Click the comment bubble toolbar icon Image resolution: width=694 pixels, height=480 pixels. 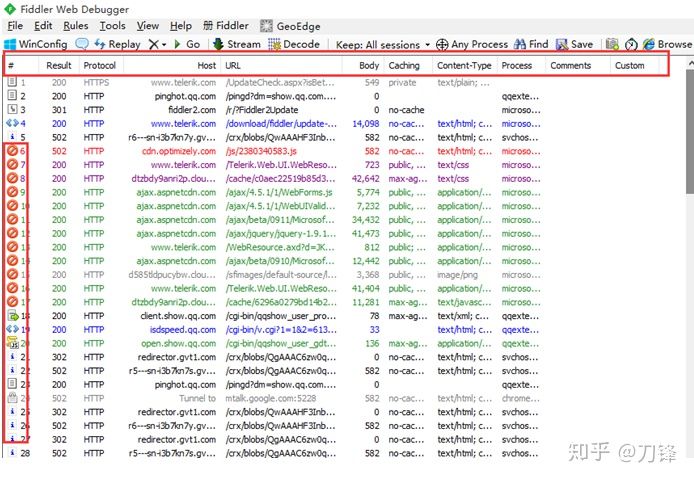[82, 44]
